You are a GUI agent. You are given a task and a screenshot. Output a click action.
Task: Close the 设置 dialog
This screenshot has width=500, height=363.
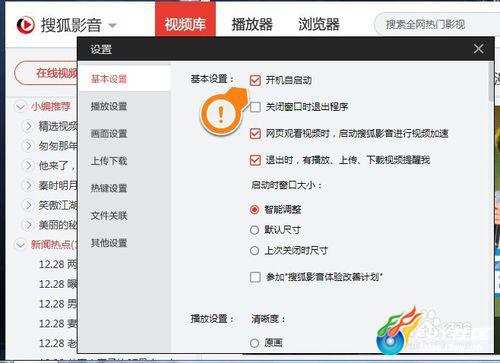point(478,49)
